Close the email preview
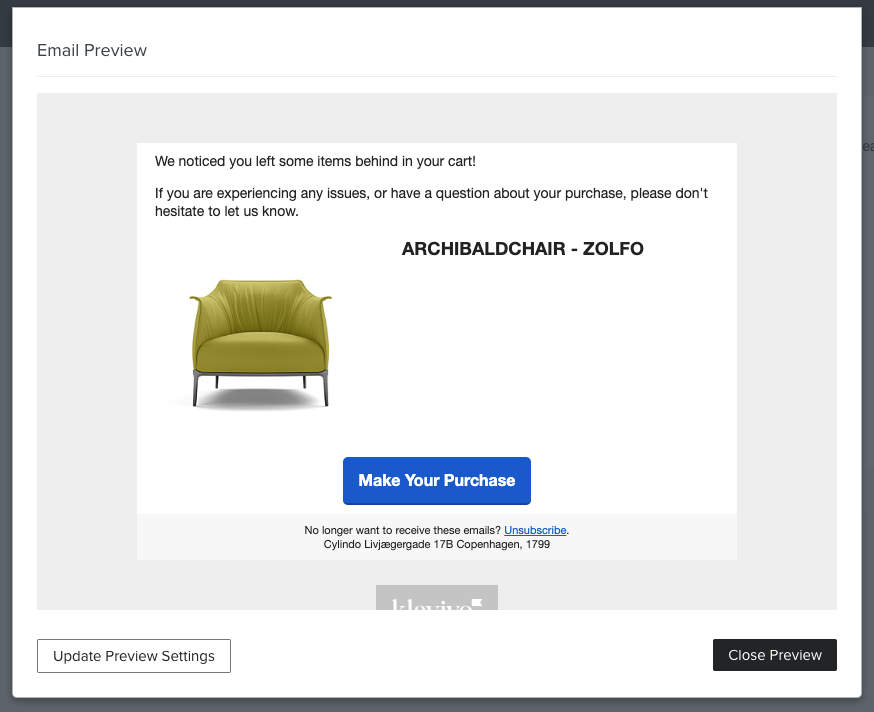 click(774, 655)
